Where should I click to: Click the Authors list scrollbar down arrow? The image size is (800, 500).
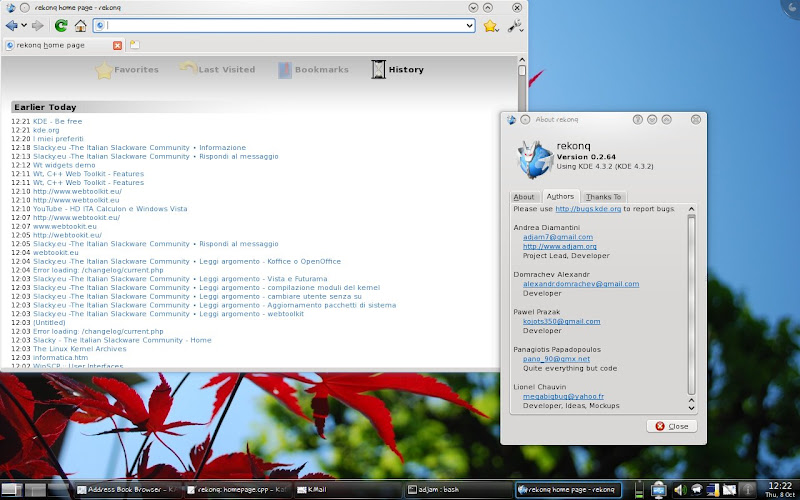(691, 408)
